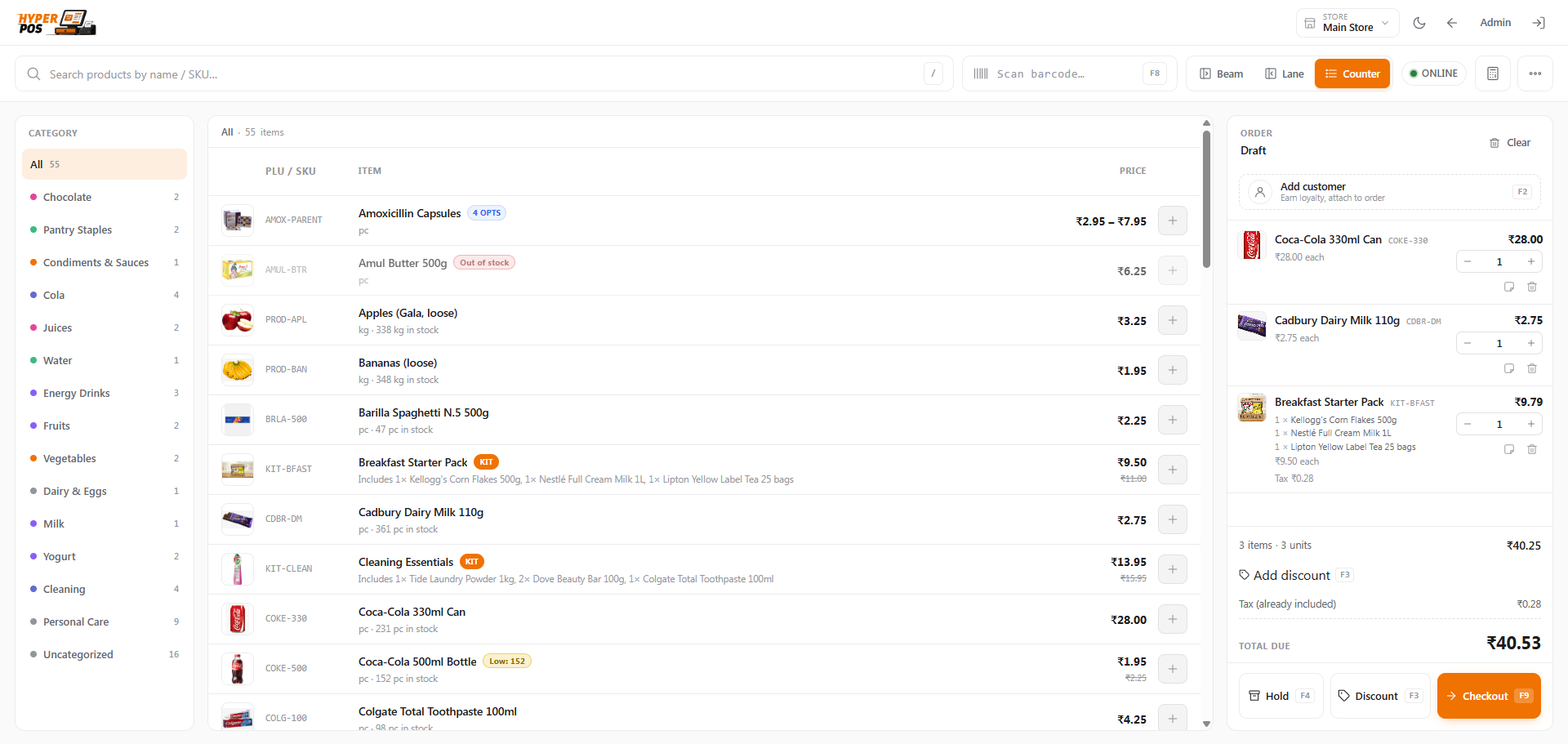Viewport: 1568px width, 744px height.
Task: Decrease Cadbury Dairy Milk quantity in order
Action: (x=1468, y=343)
